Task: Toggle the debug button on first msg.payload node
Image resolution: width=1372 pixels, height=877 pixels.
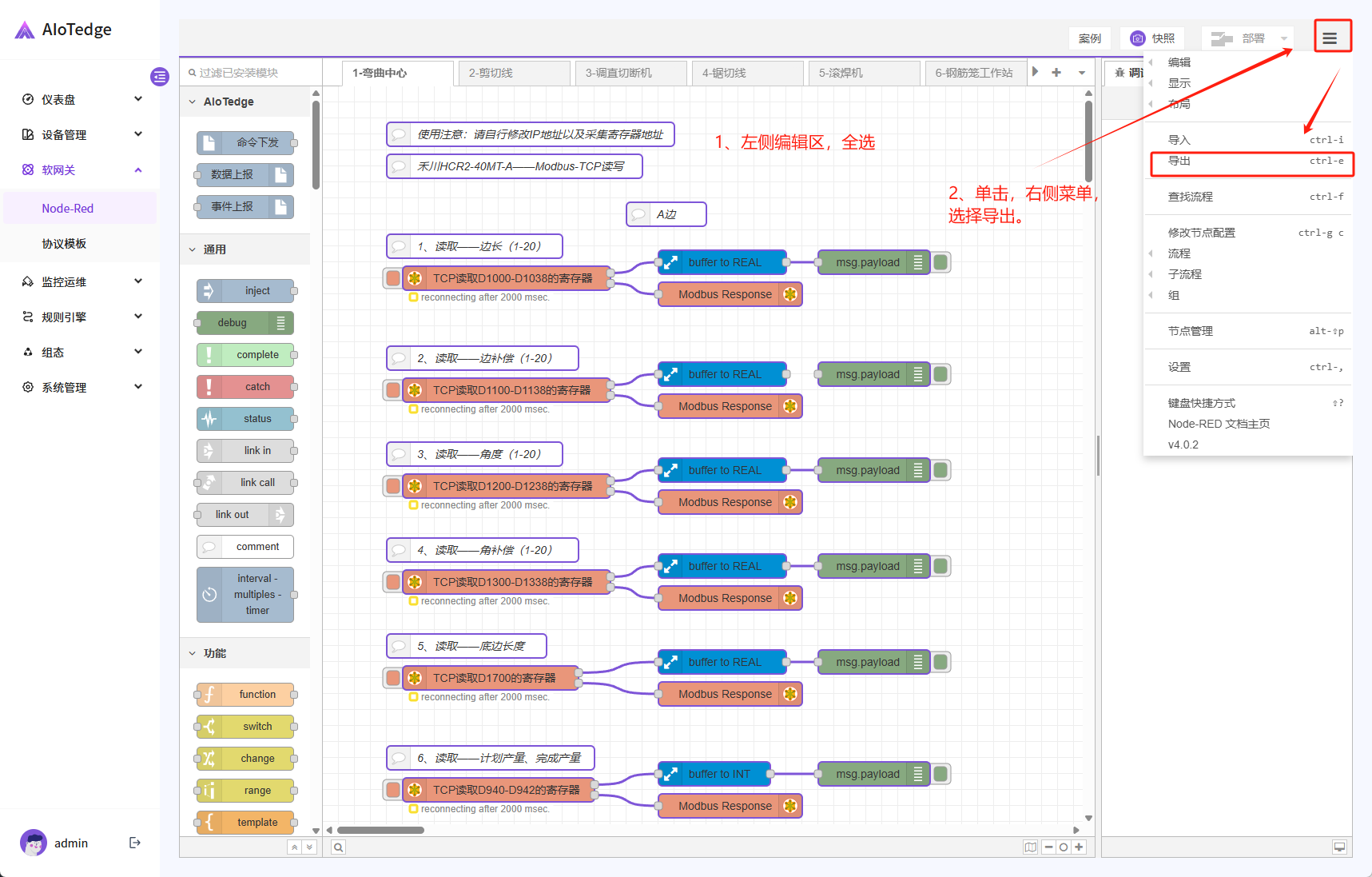Action: click(x=941, y=262)
